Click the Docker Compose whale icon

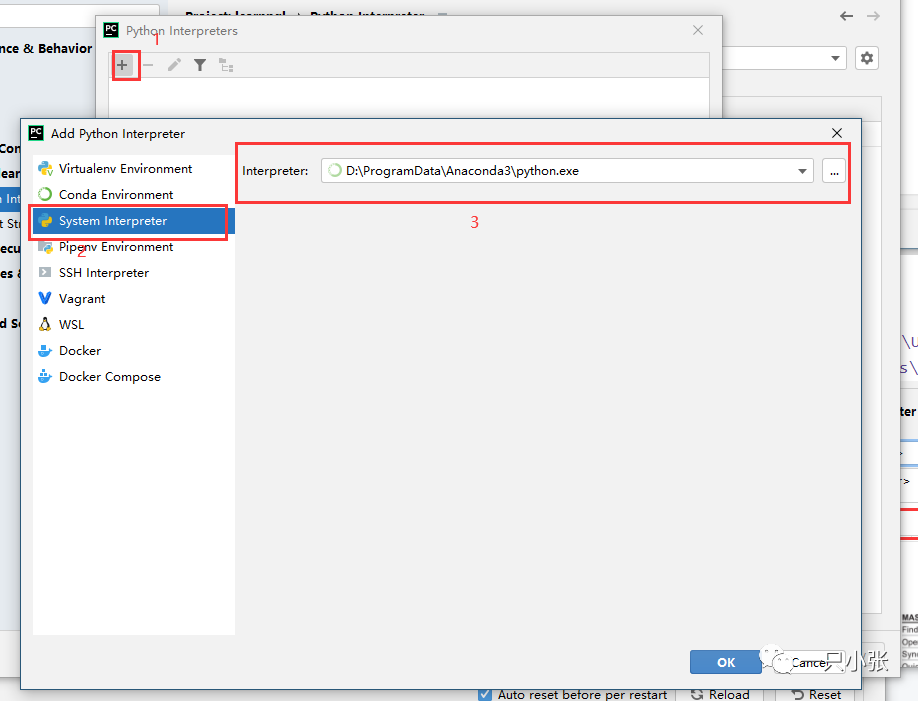tap(45, 376)
